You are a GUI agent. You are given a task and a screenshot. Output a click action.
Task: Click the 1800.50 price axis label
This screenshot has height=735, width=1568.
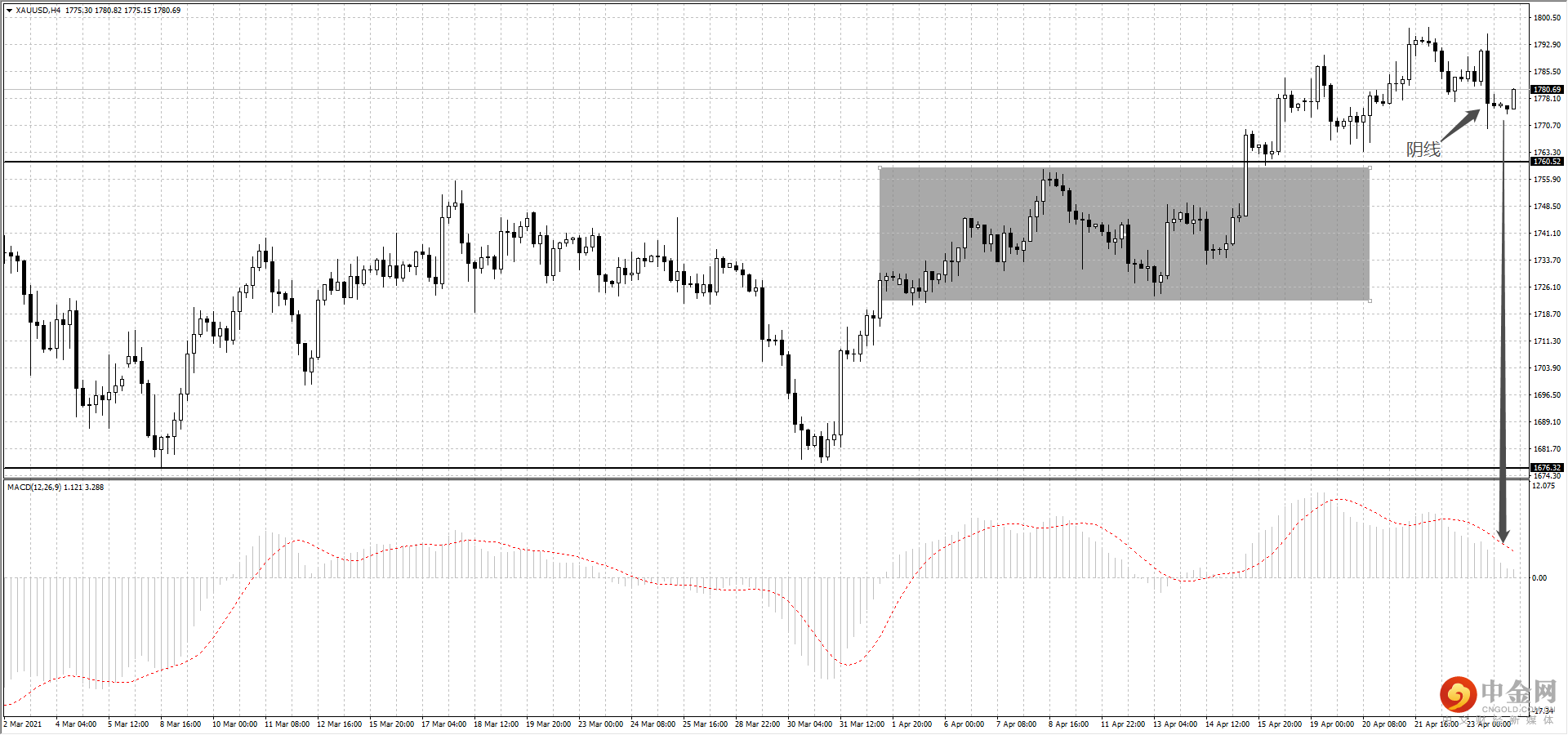[x=1547, y=18]
